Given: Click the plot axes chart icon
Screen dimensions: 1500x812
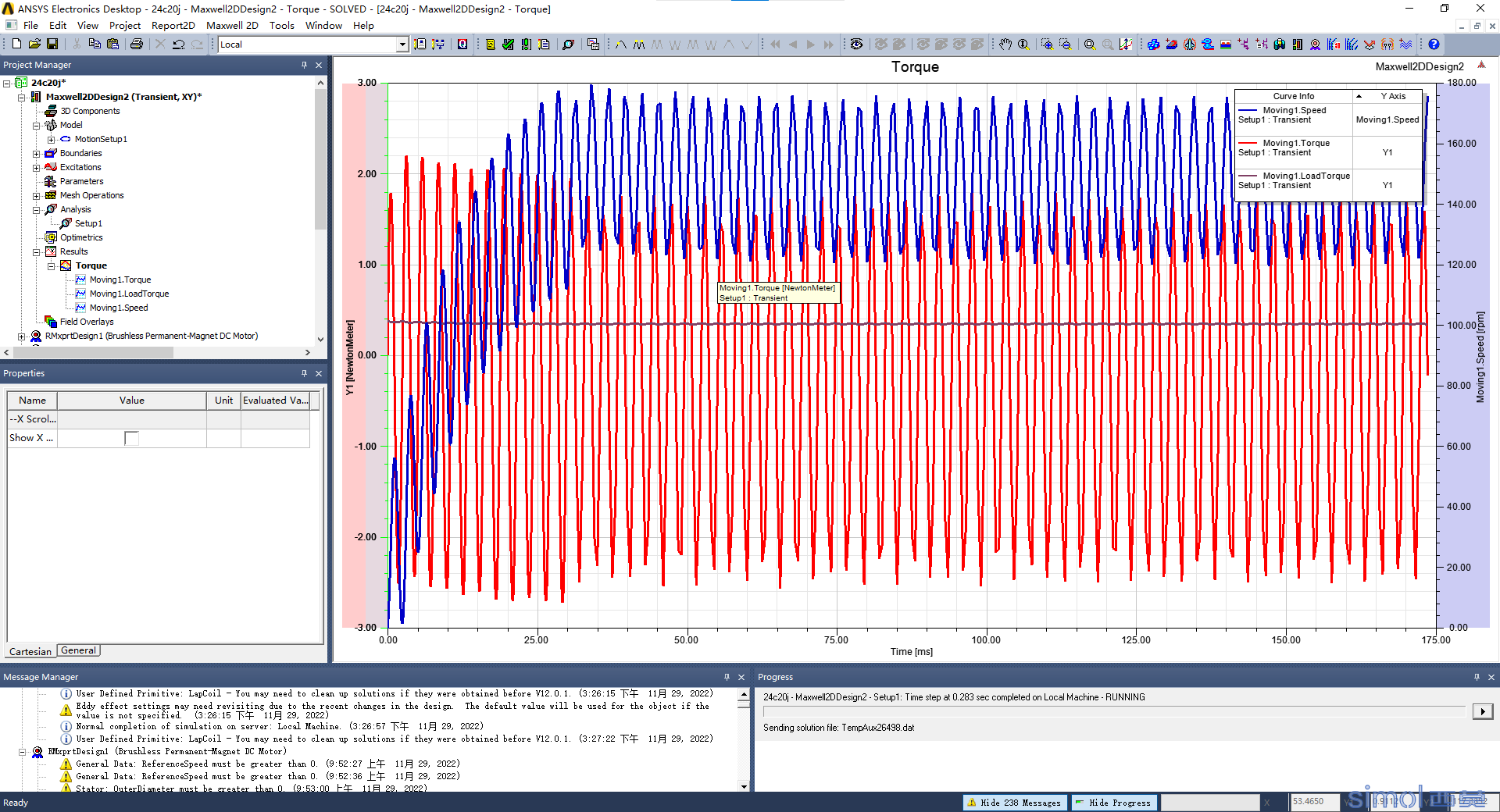Looking at the screenshot, I should [1126, 45].
